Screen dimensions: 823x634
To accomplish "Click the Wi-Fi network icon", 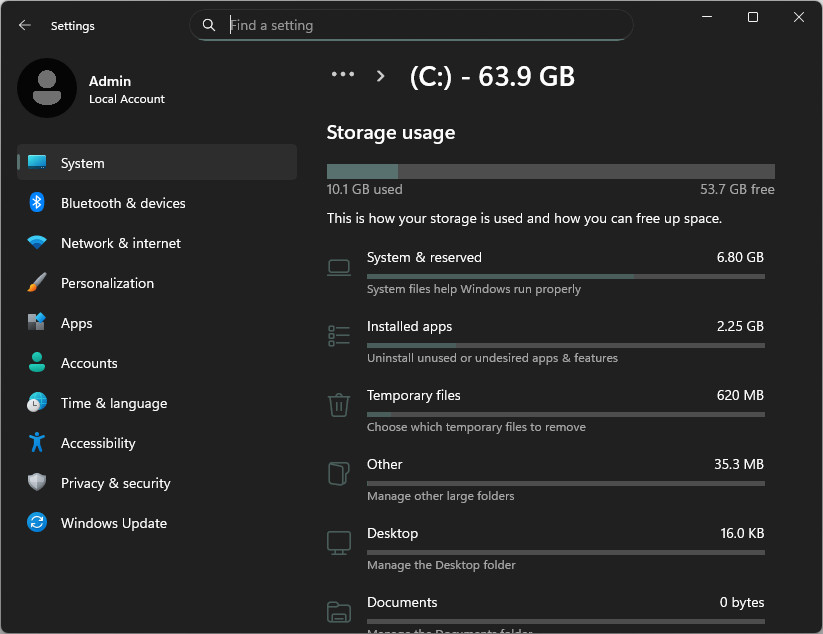I will pos(37,242).
